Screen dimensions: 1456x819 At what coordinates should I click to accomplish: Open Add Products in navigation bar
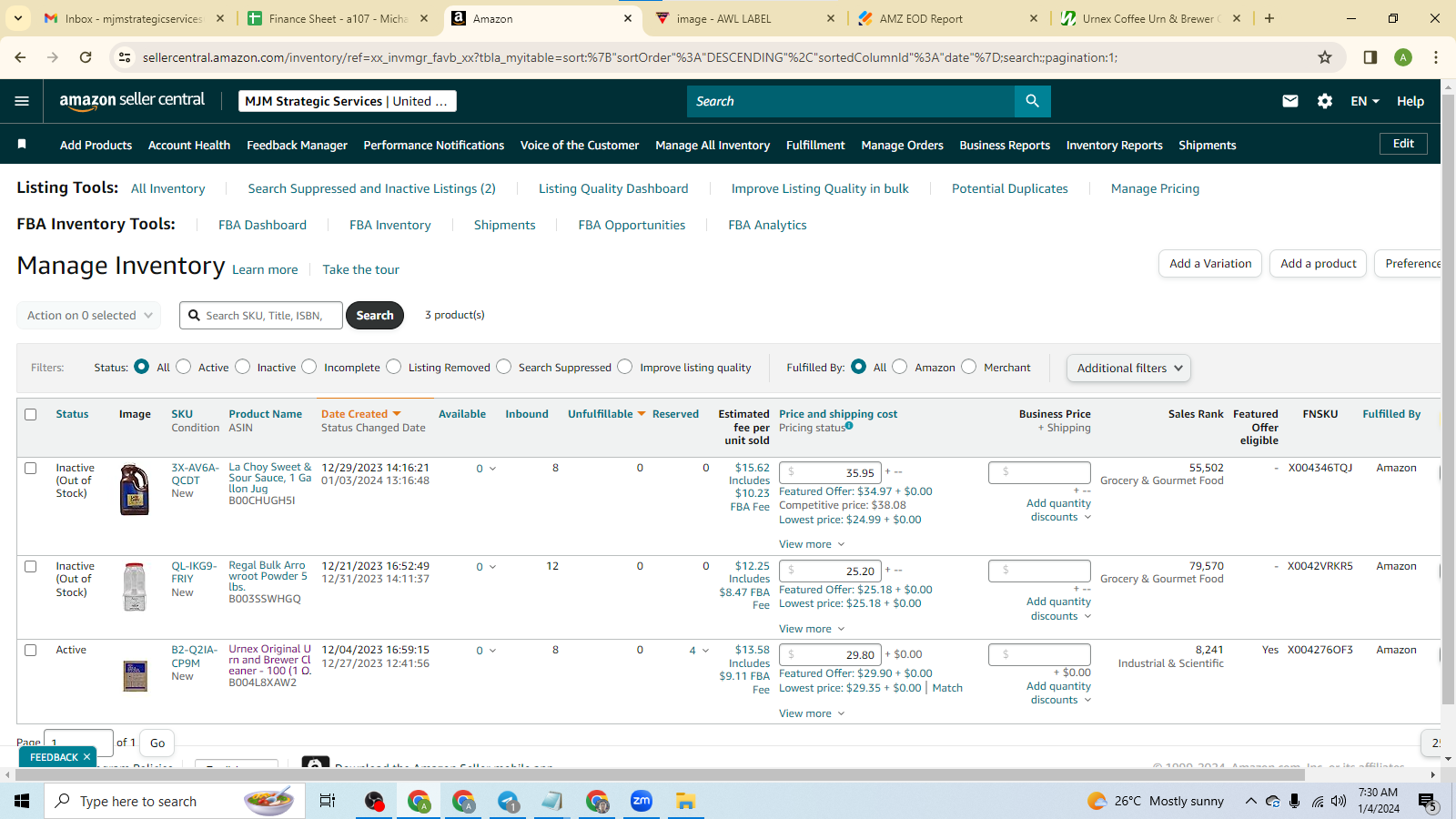(96, 145)
